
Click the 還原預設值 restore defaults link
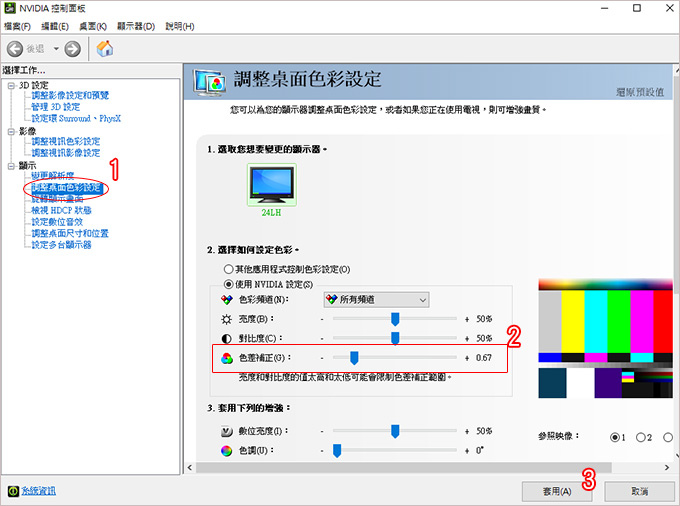tap(640, 92)
